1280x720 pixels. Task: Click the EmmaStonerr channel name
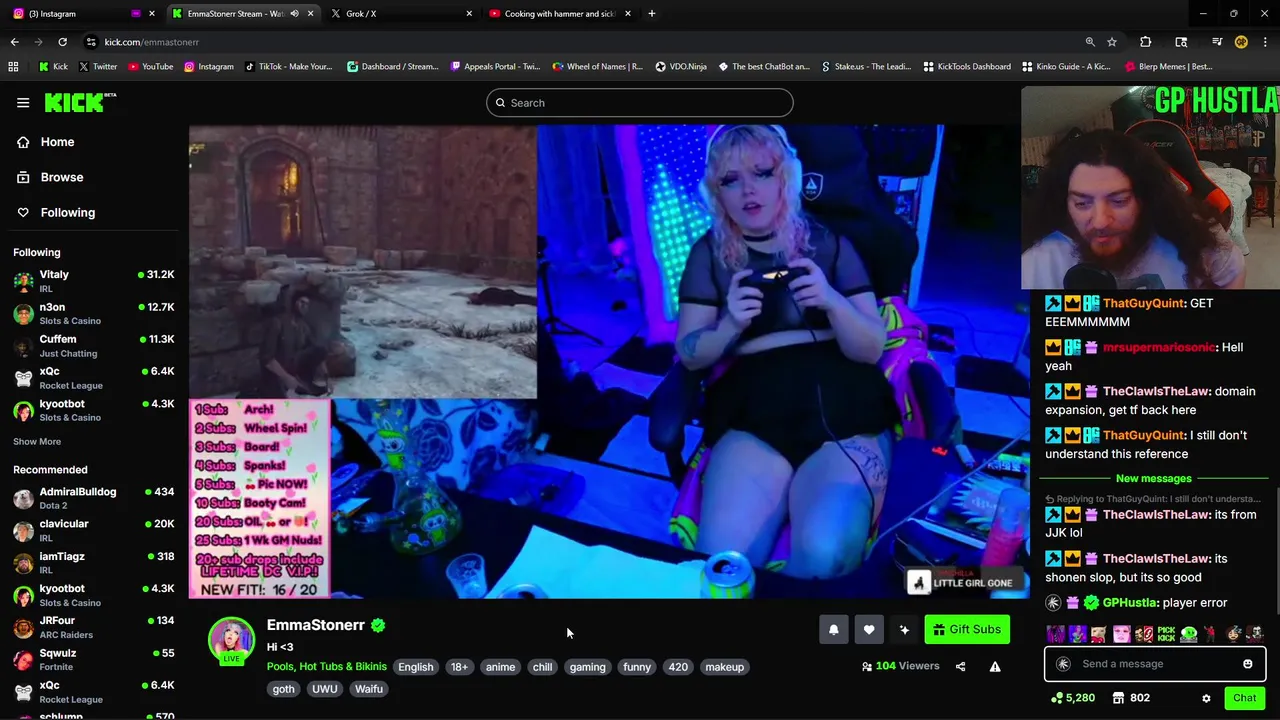[315, 625]
